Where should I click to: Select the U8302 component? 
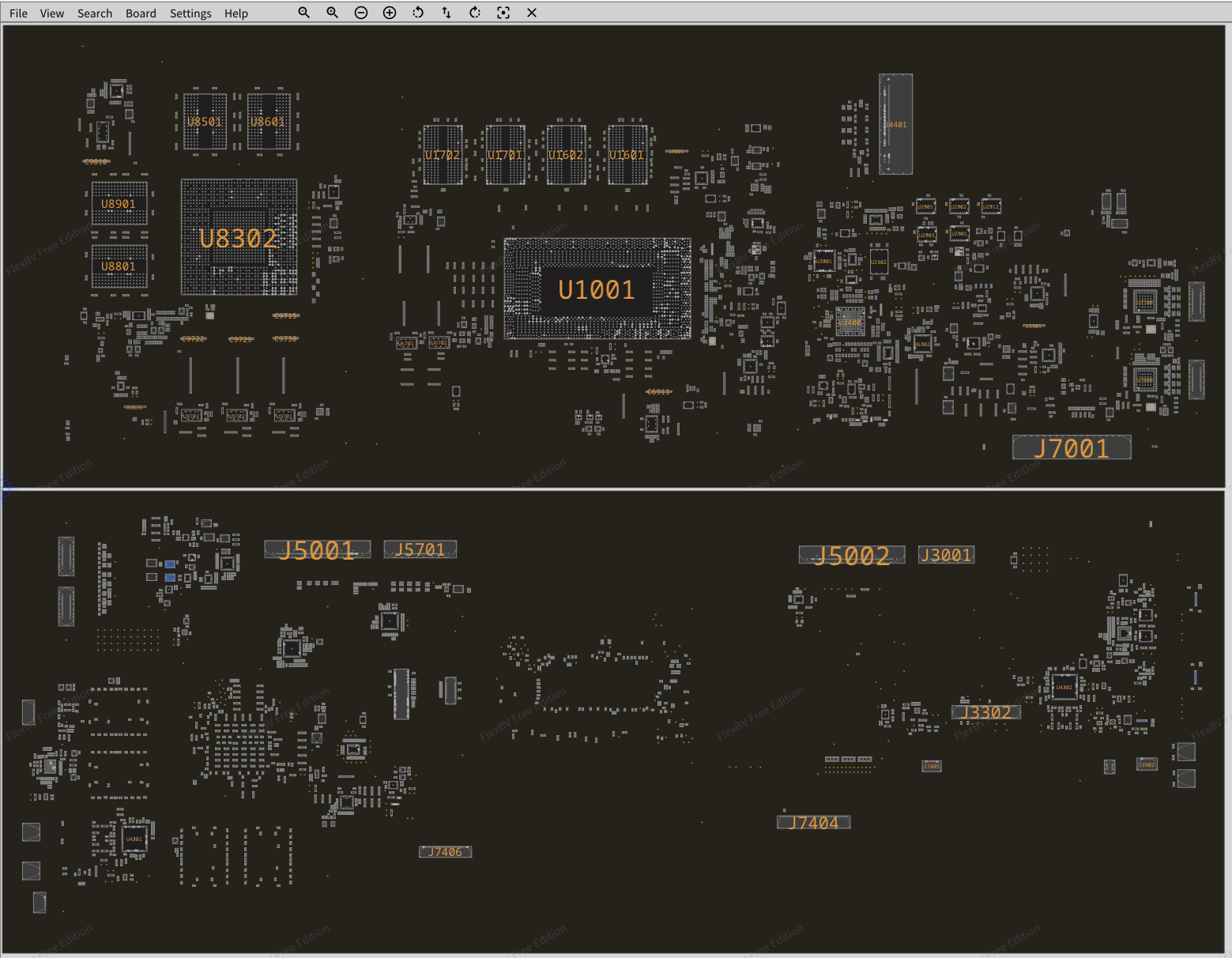(x=238, y=237)
